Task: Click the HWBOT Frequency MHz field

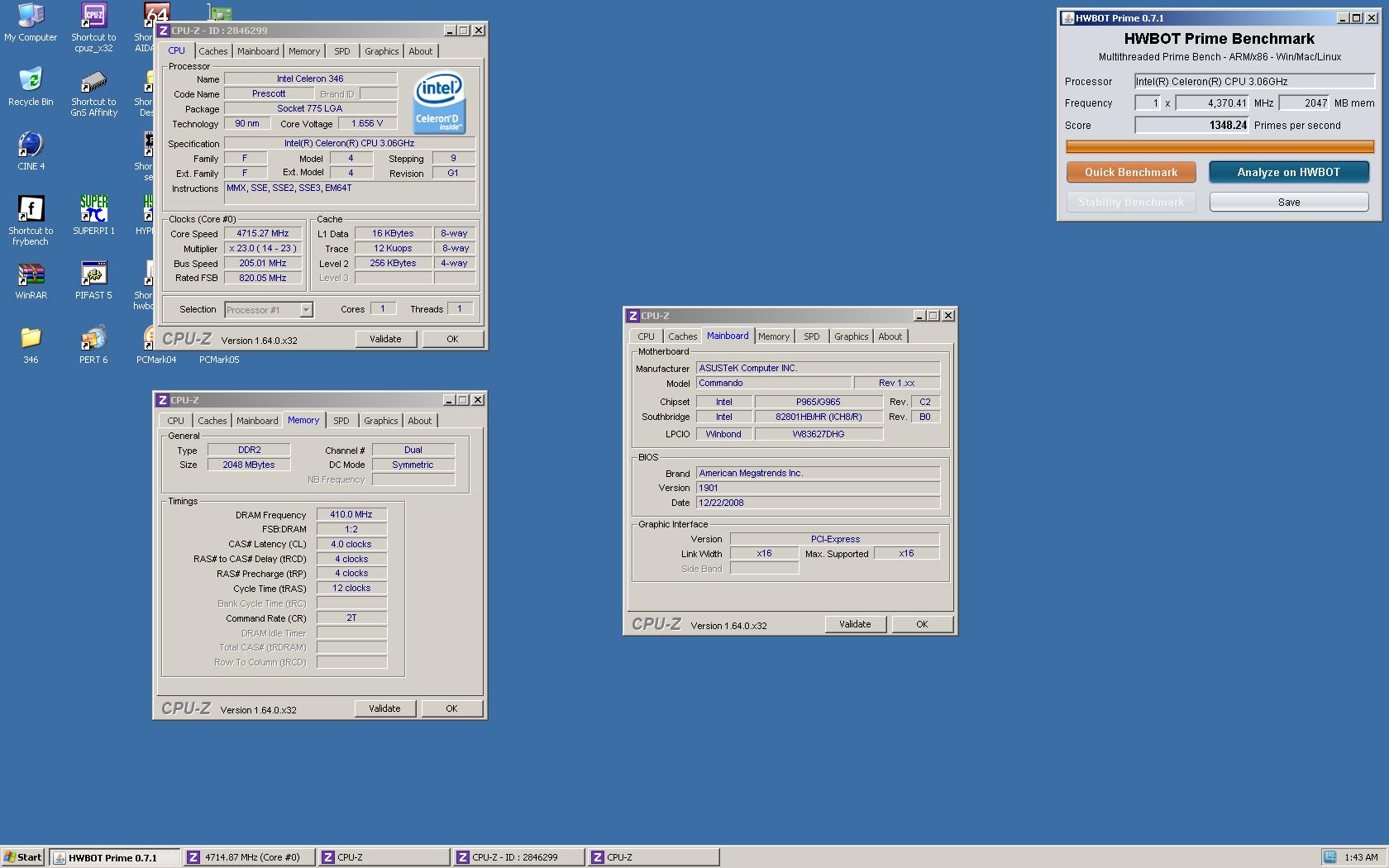Action: 1212,103
